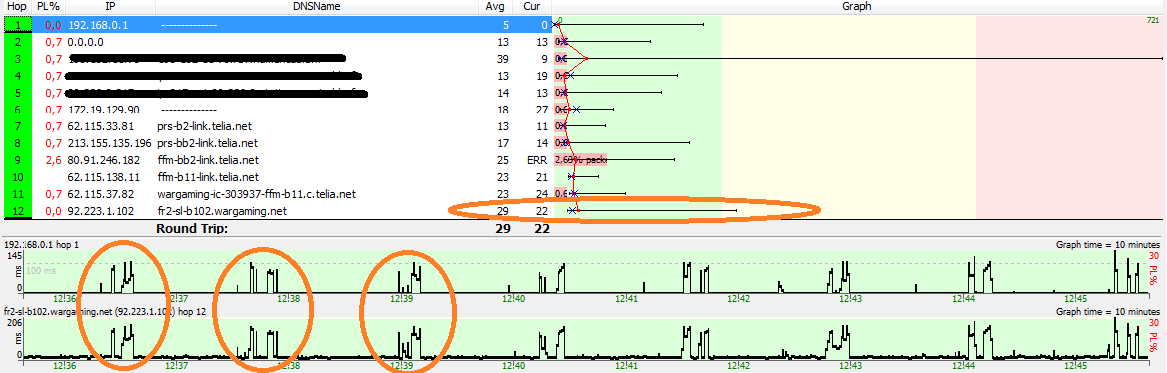1167x373 pixels.
Task: Click the Graph column header
Action: coord(857,6)
